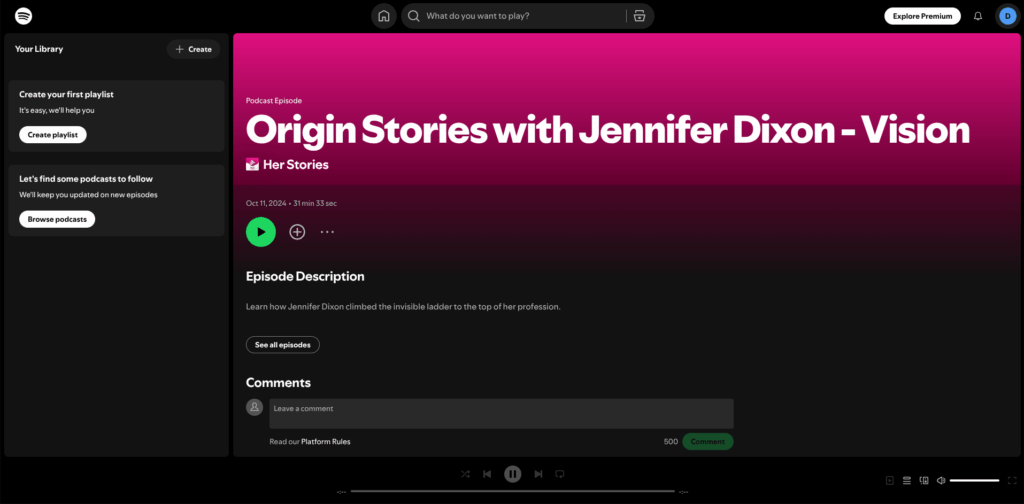Toggle shuffle in the player bar

pyautogui.click(x=466, y=474)
